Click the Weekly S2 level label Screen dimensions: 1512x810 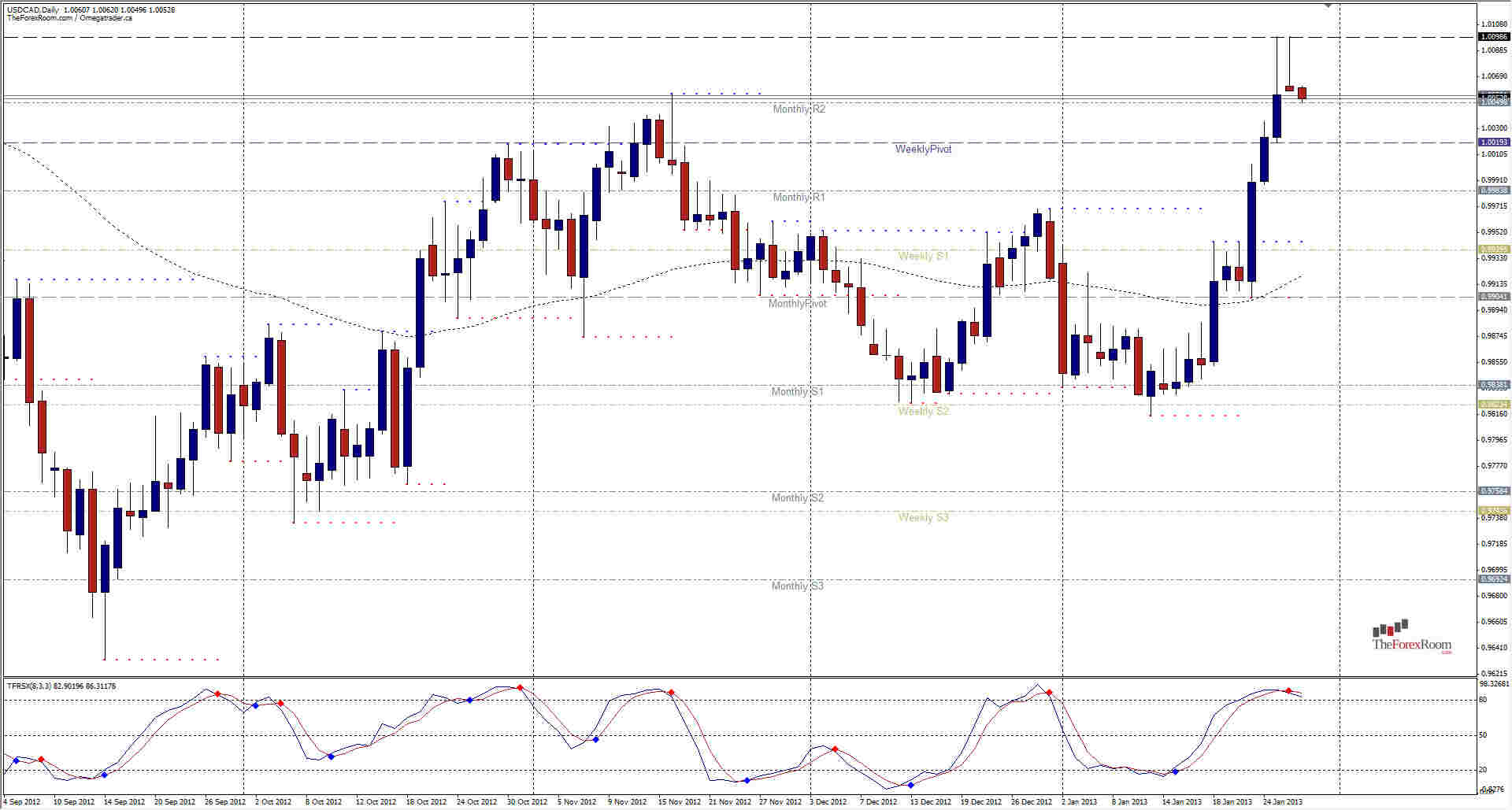[x=921, y=411]
